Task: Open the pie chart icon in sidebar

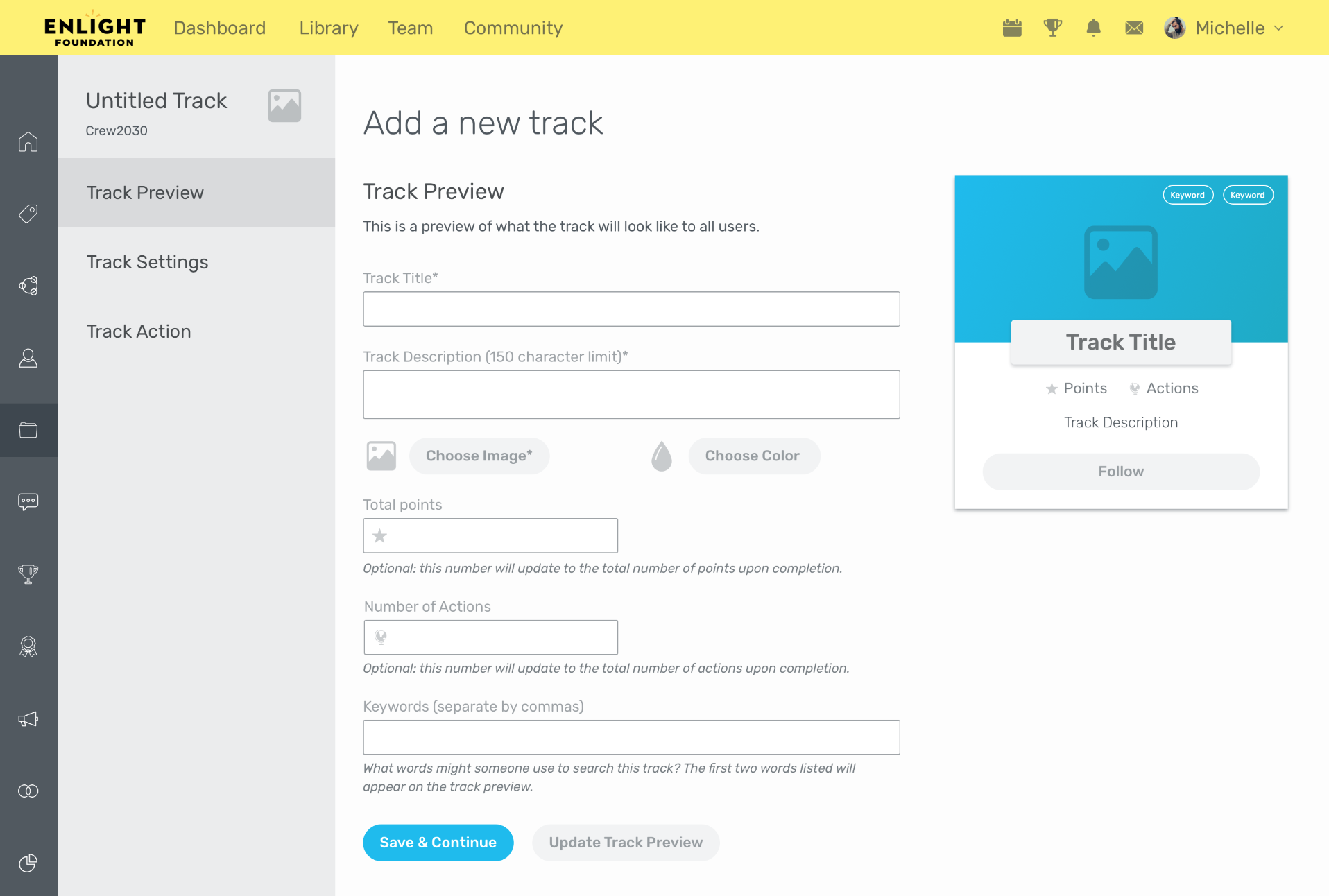Action: (x=28, y=863)
